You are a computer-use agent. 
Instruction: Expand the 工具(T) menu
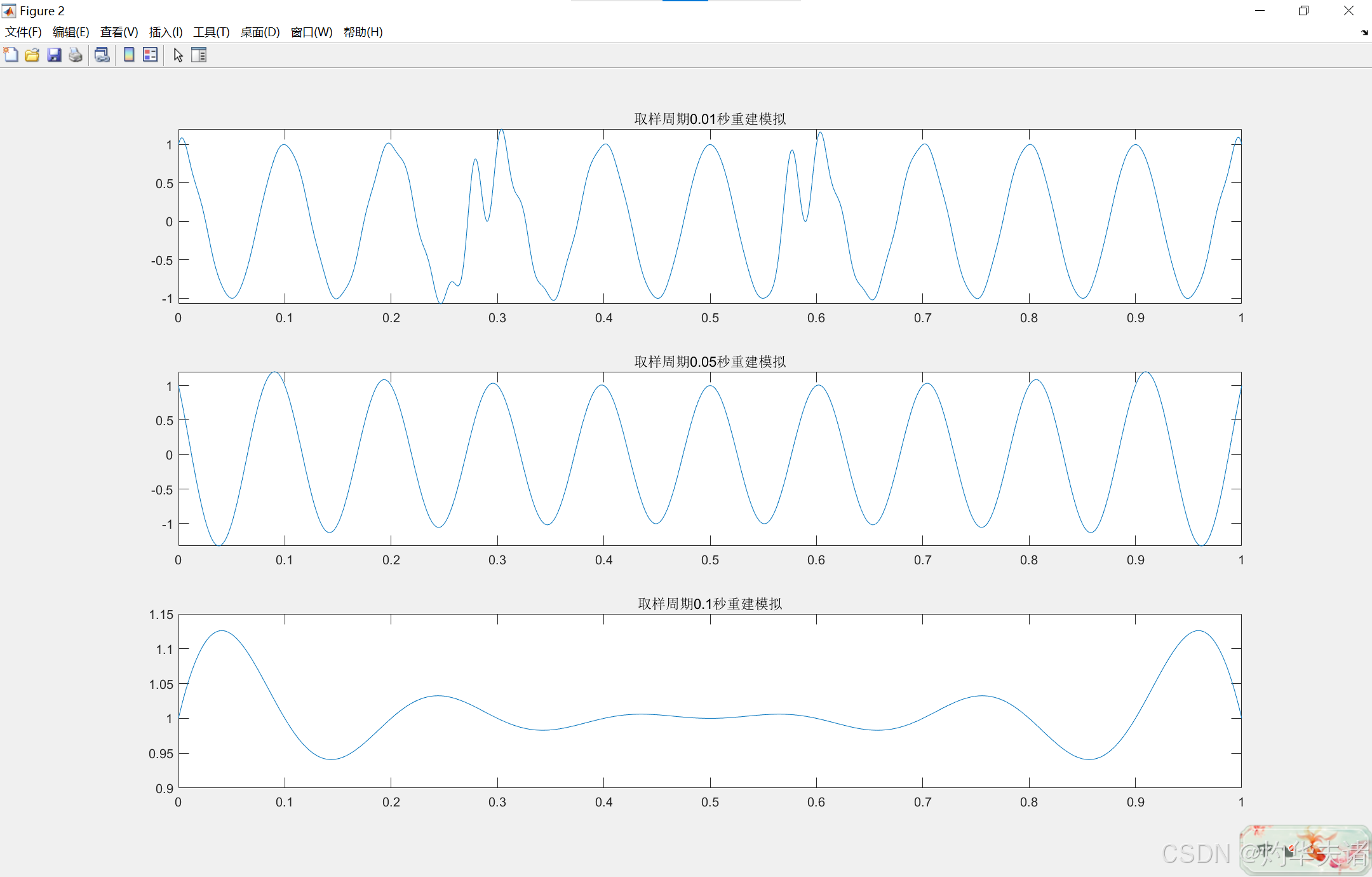coord(212,32)
